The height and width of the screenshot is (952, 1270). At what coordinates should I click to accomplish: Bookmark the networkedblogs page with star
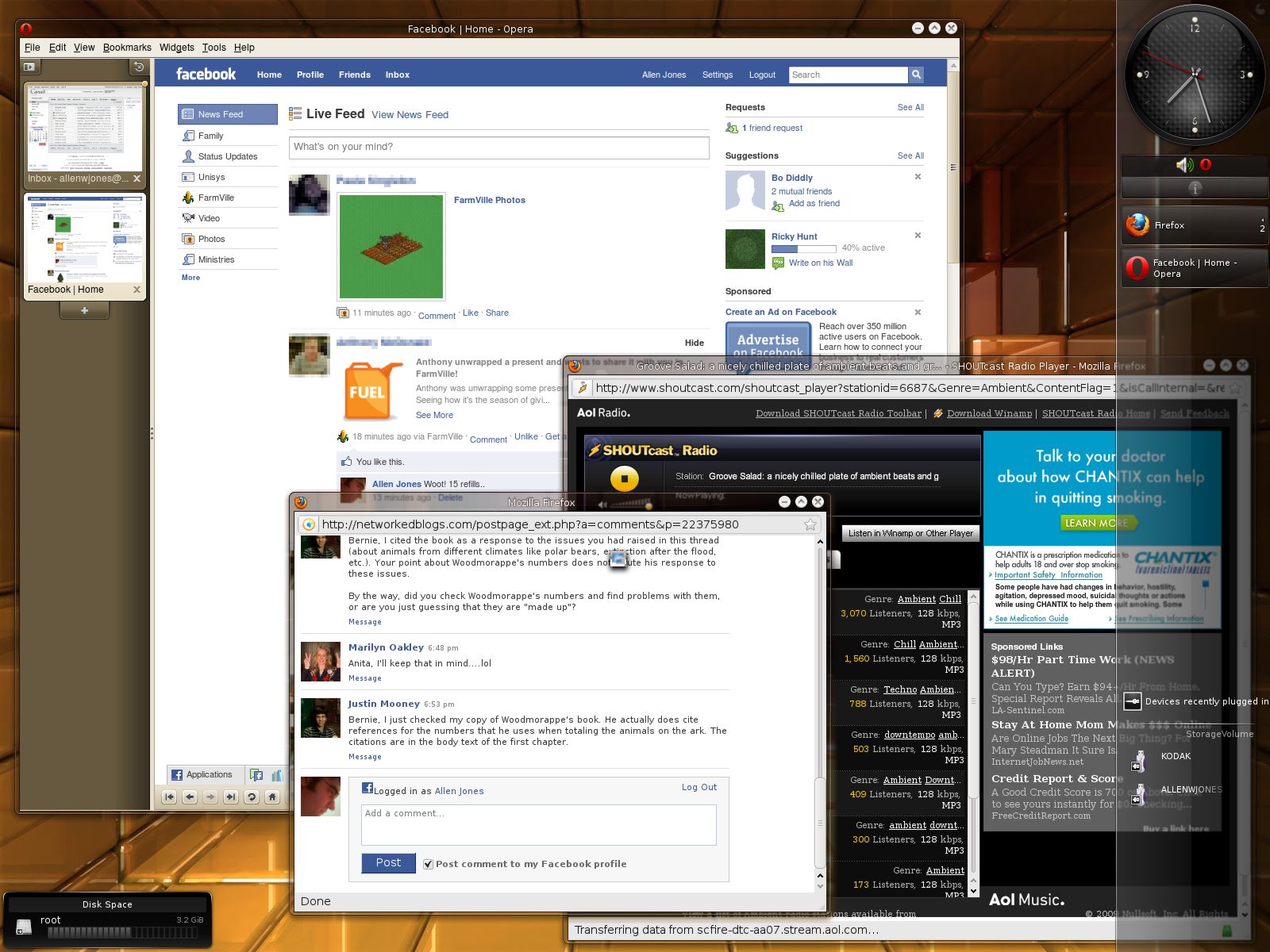tap(810, 524)
